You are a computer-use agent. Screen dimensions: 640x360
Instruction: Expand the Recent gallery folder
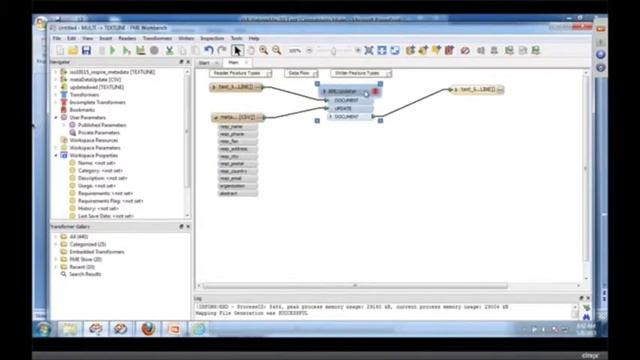(56, 267)
